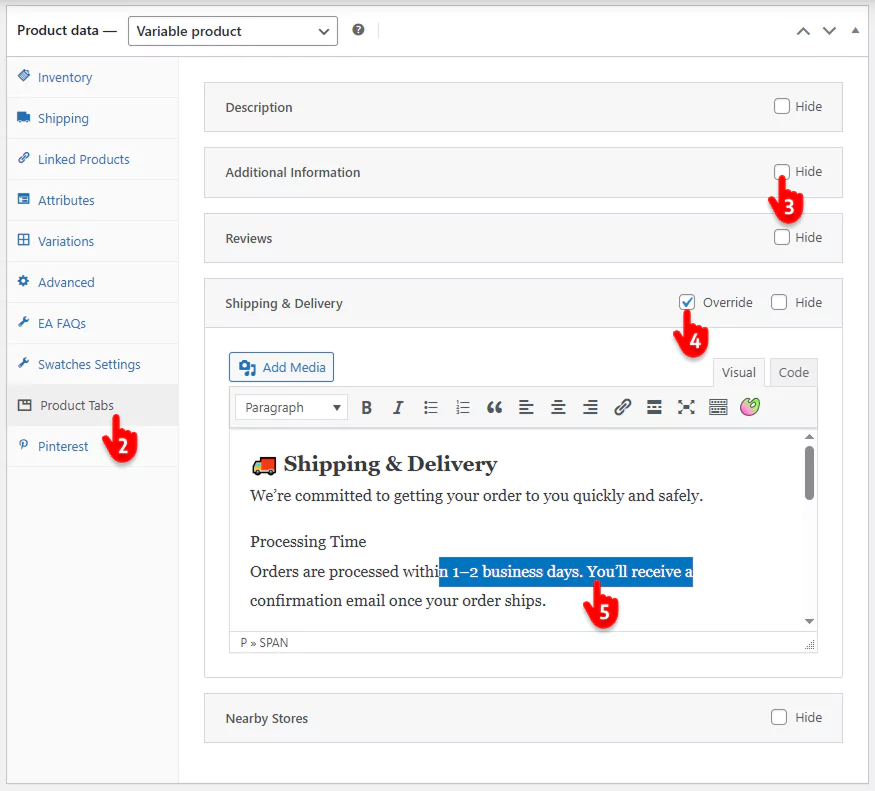875x791 pixels.
Task: Check Hide for Nearby Stores
Action: [779, 717]
